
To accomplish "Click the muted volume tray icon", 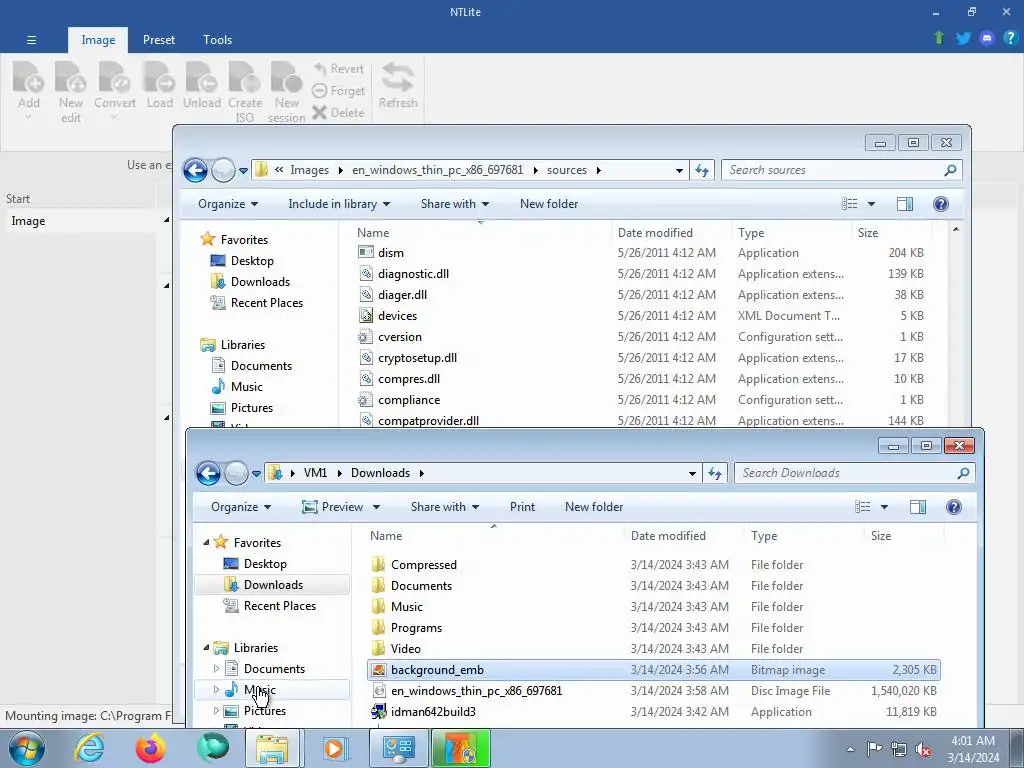I will click(923, 749).
